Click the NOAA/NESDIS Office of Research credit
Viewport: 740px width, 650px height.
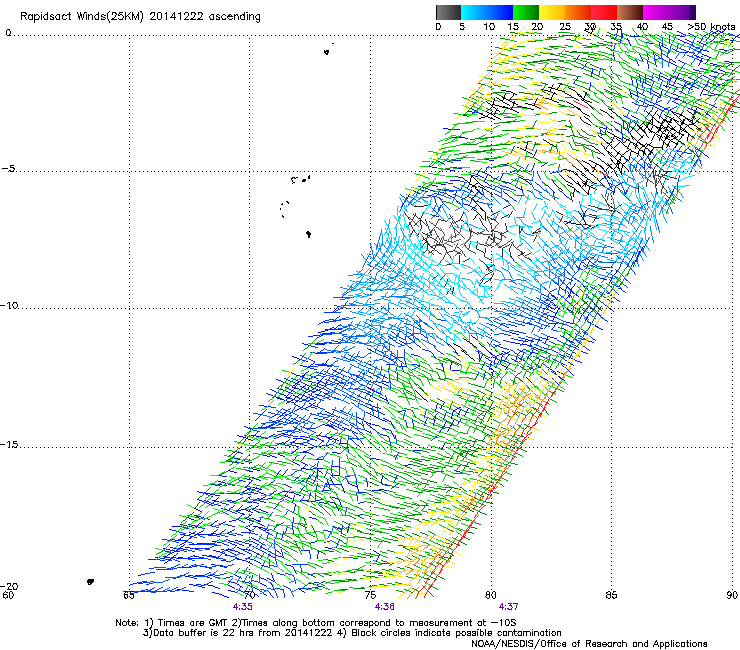point(589,644)
